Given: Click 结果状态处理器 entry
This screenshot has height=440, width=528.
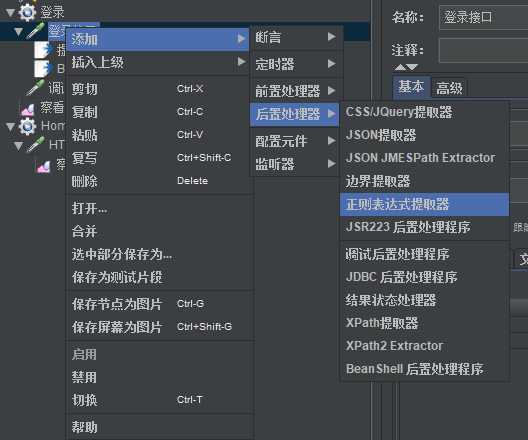Looking at the screenshot, I should (424, 300).
